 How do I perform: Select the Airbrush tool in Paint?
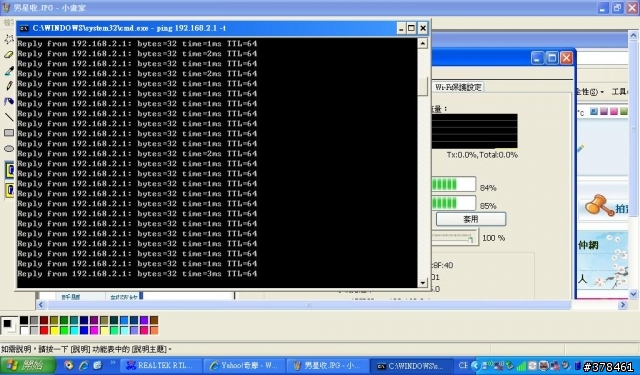click(9, 101)
